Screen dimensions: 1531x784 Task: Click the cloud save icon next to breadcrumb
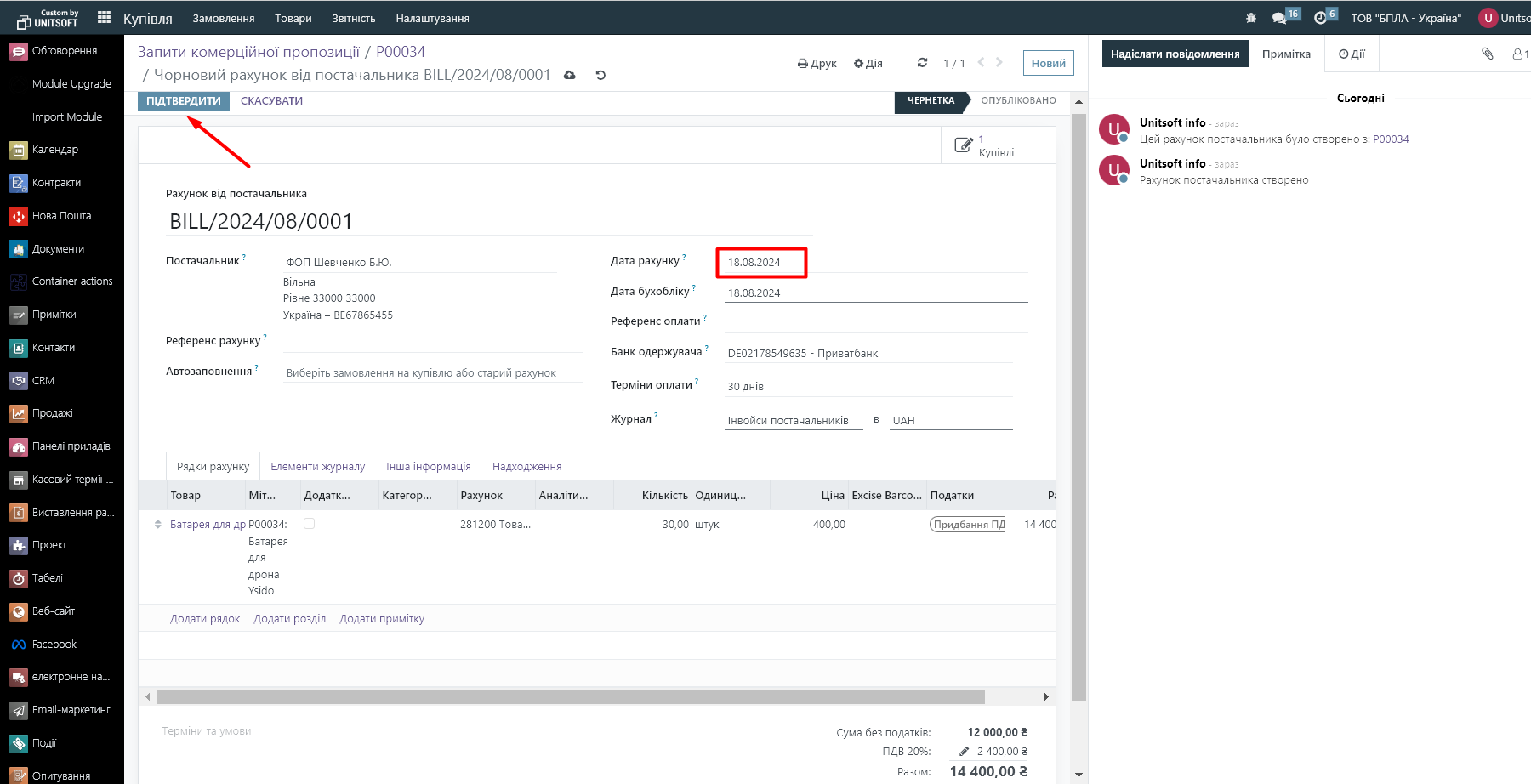(x=570, y=76)
